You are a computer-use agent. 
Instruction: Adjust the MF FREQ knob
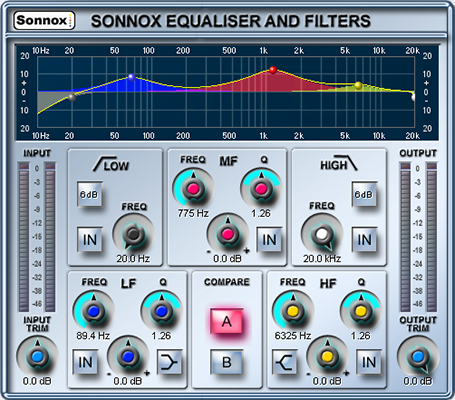tap(193, 189)
